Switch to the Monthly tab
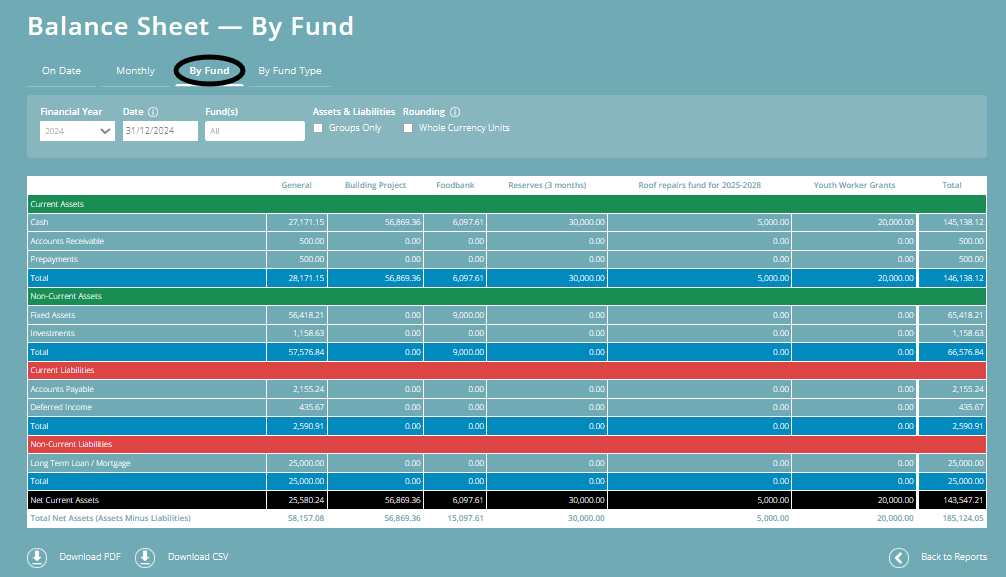The width and height of the screenshot is (1006, 577). coord(135,71)
